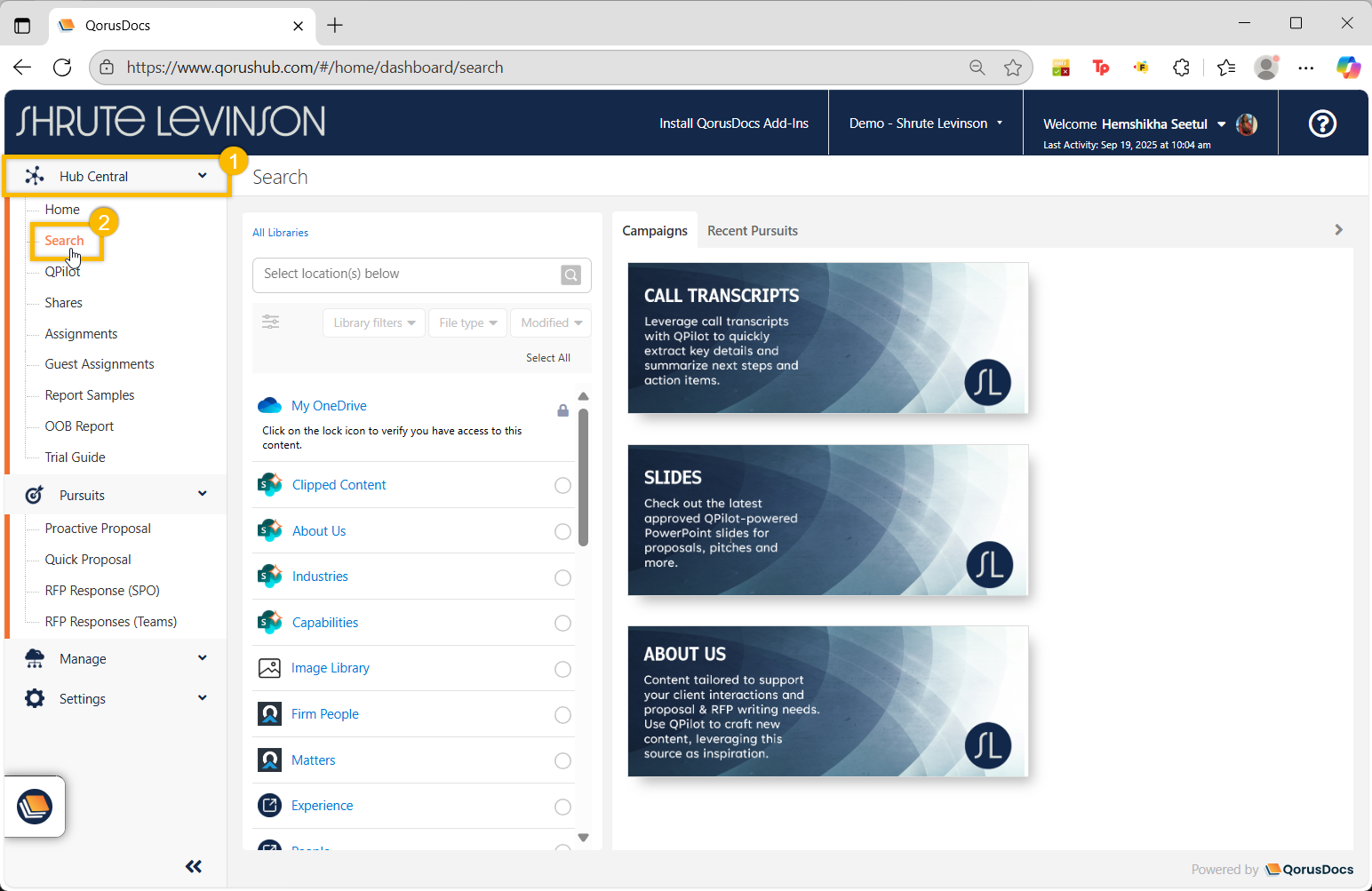
Task: Collapse the sidebar with double-chevron icon
Action: tap(194, 866)
